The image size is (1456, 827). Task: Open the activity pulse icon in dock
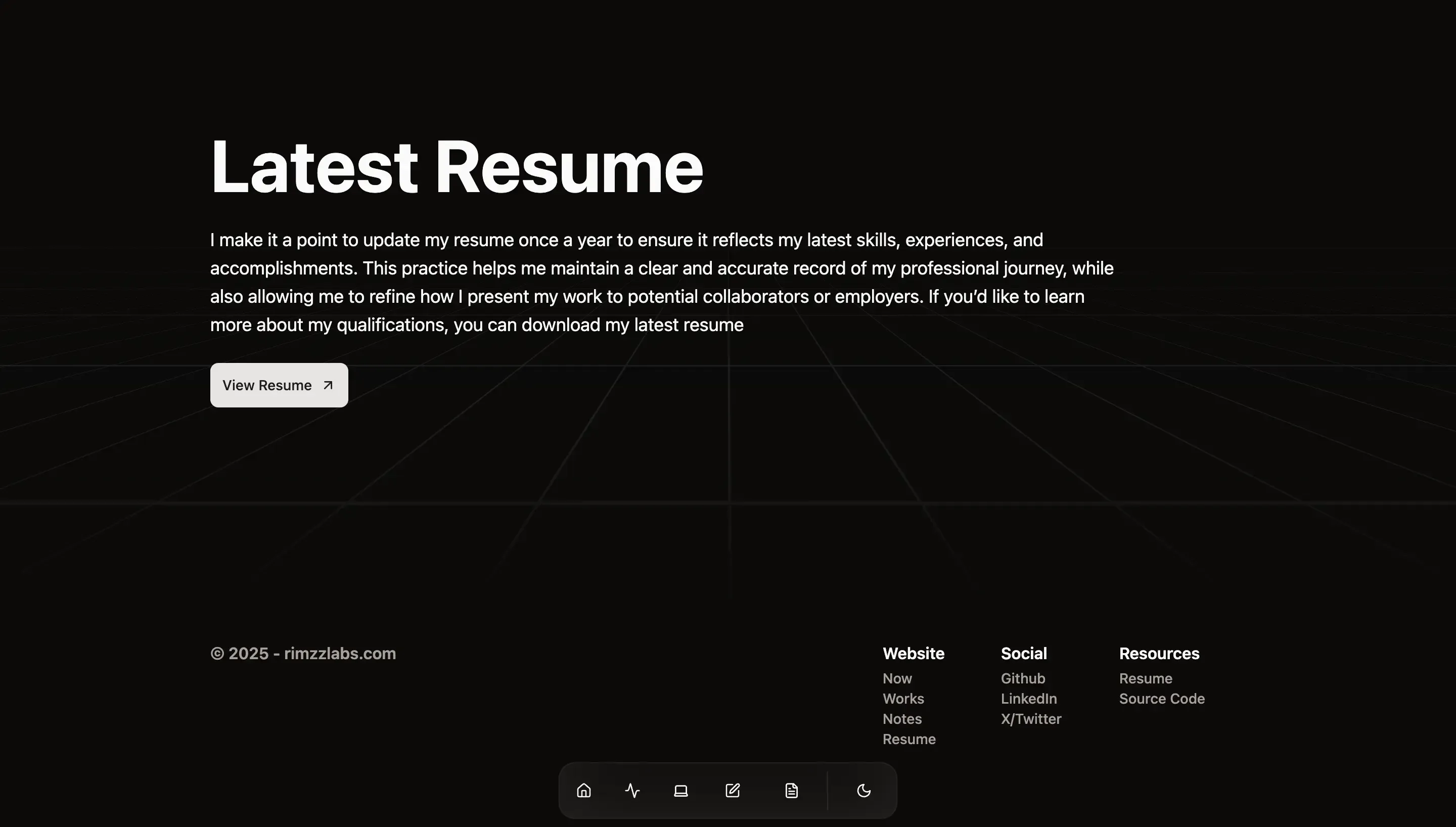(x=632, y=790)
